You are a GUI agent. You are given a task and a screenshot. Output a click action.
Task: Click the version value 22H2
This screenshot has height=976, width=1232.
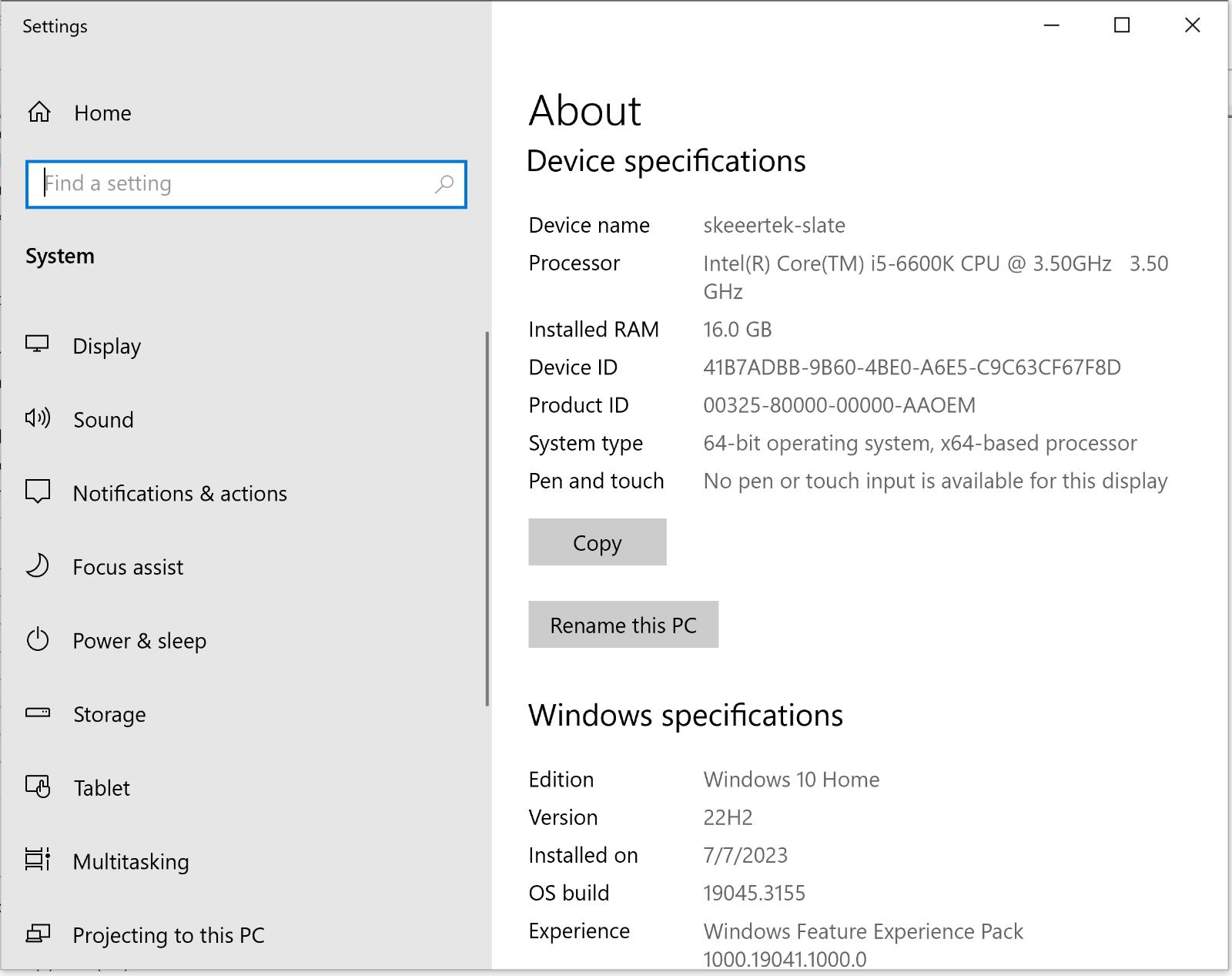(x=728, y=817)
